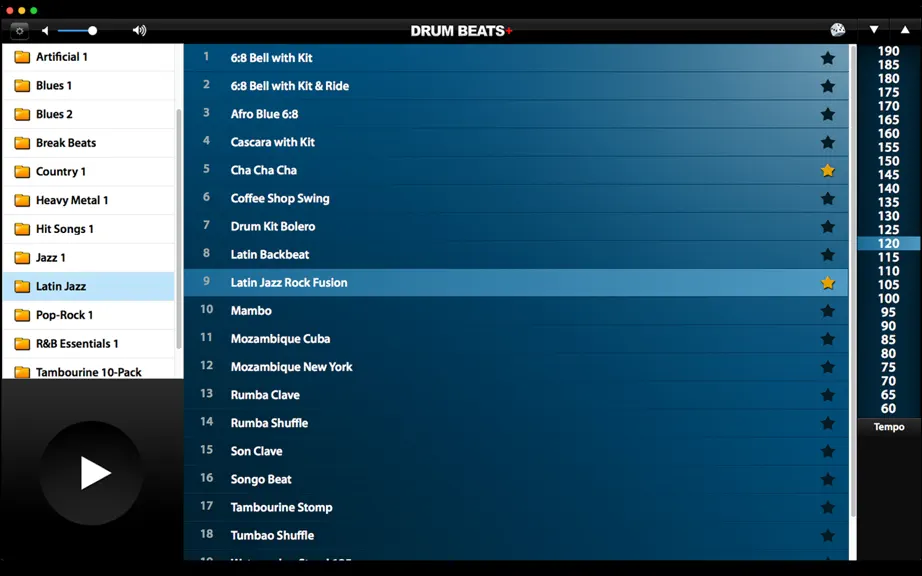Select the Jazz 1 folder
The image size is (922, 576).
(89, 257)
